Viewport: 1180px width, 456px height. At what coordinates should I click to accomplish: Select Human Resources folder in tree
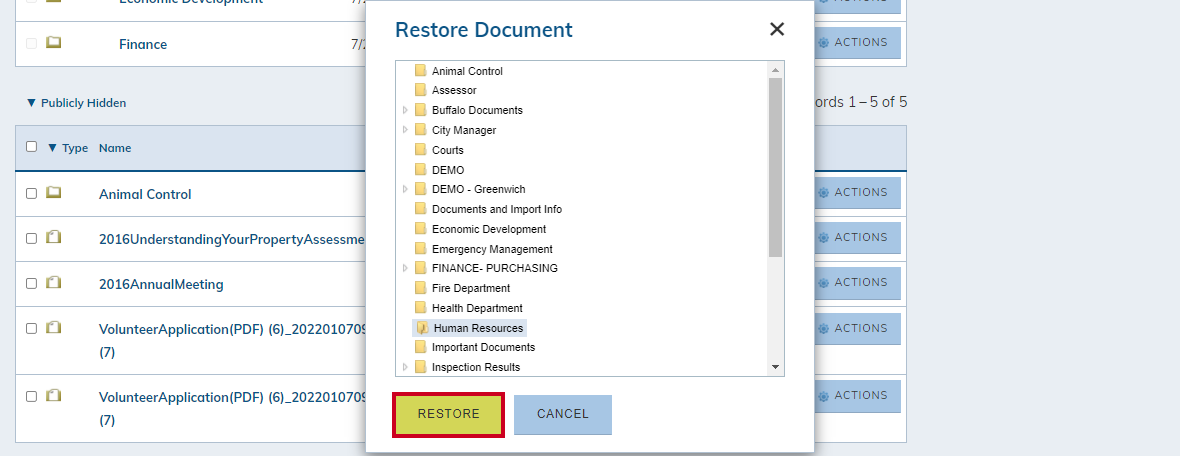pyautogui.click(x=479, y=328)
